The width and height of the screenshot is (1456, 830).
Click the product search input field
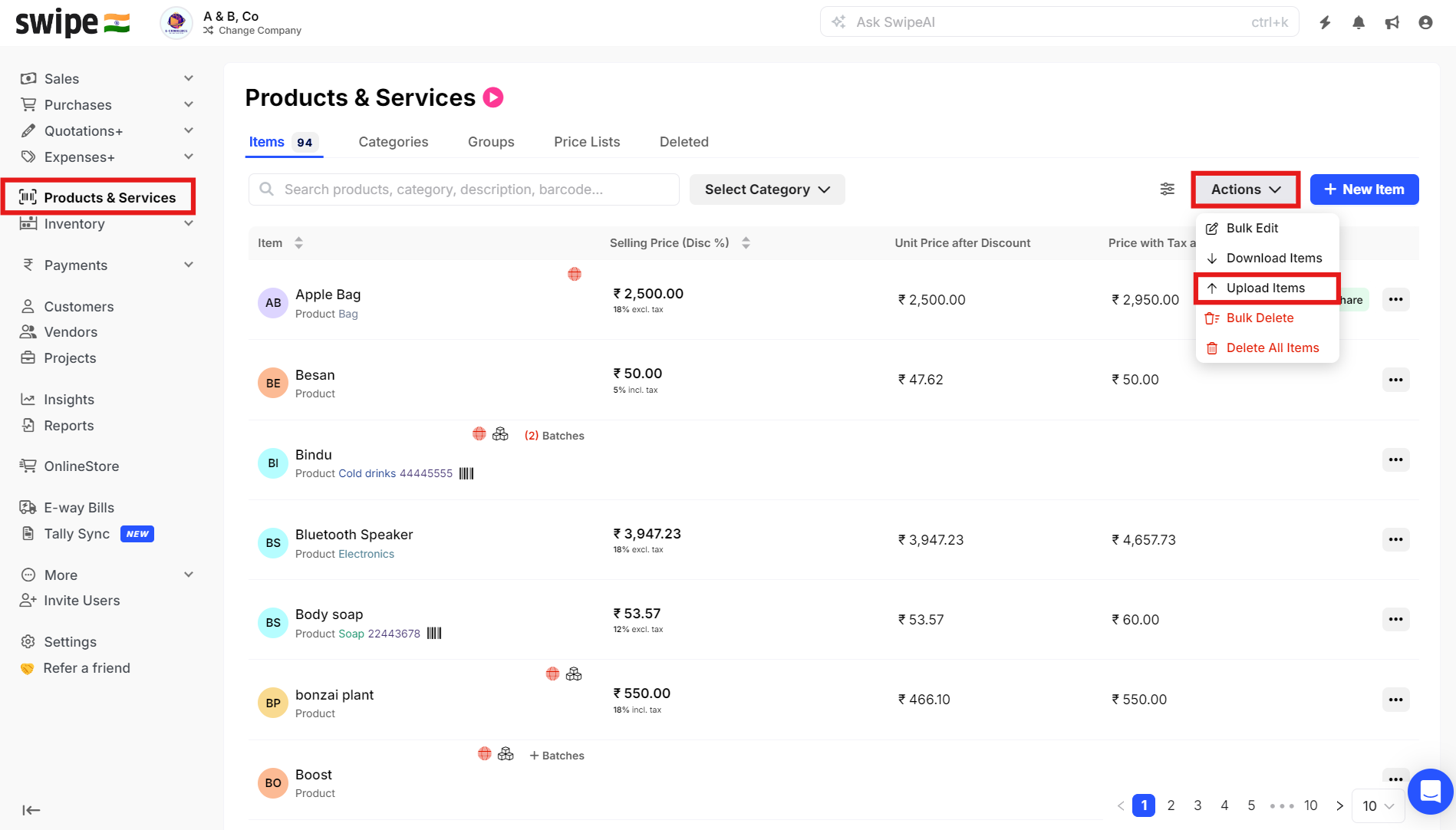(463, 189)
